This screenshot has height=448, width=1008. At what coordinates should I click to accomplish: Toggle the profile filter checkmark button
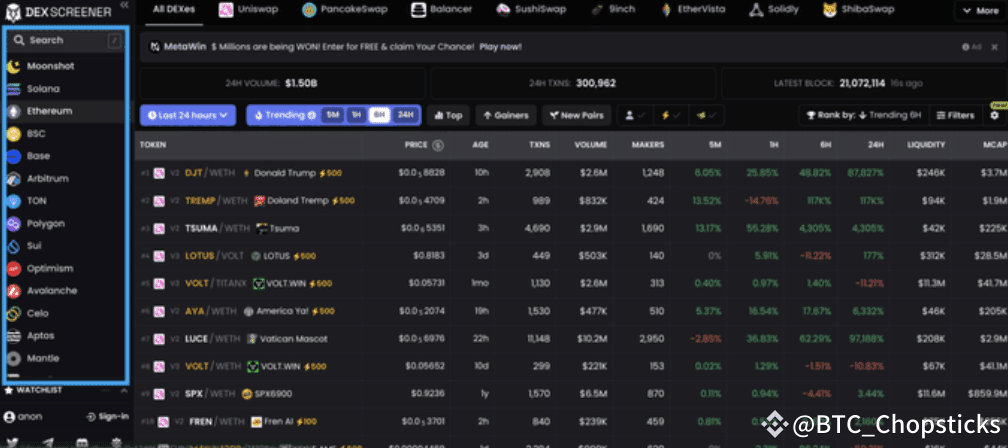[x=635, y=115]
